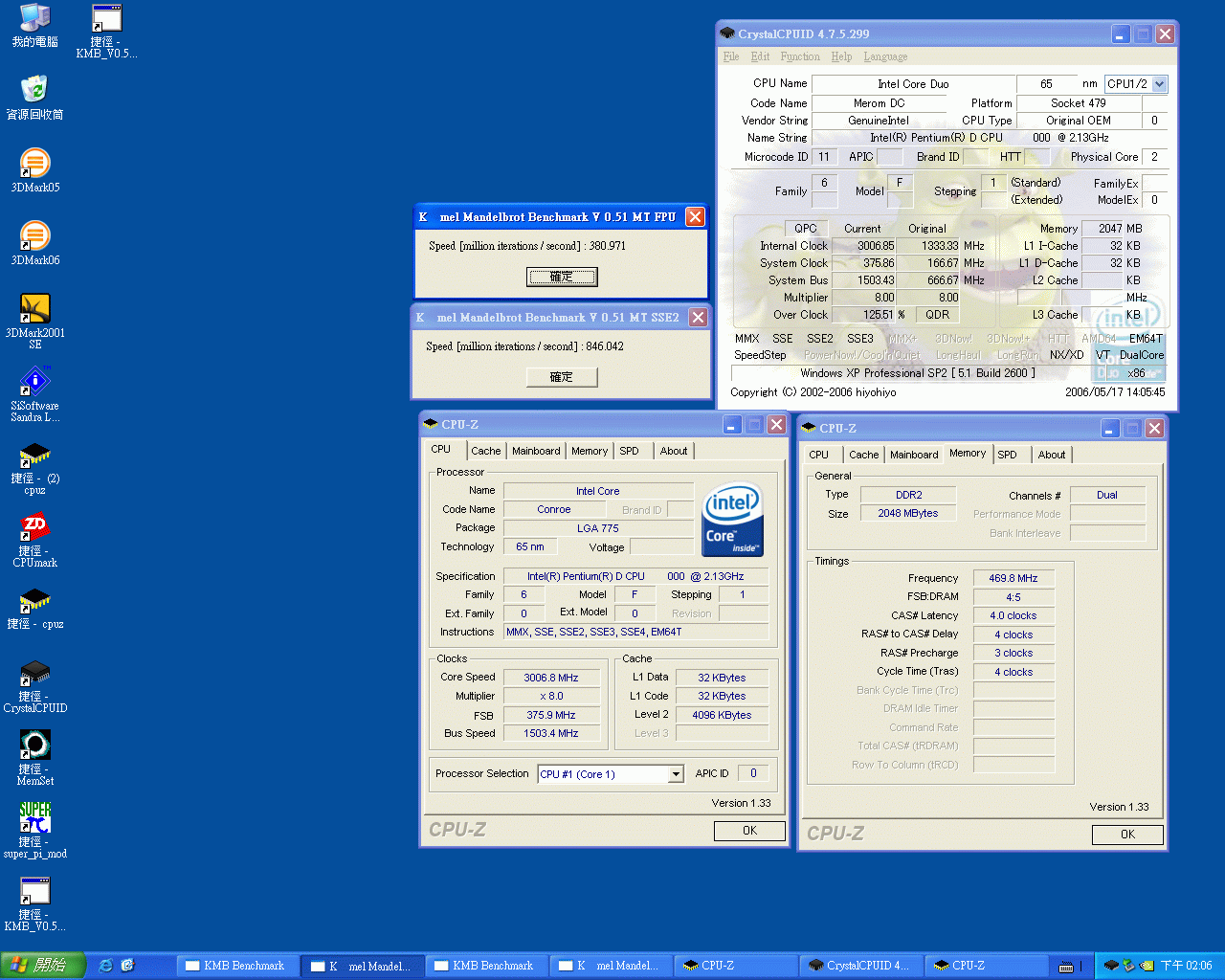Click OK in the CPU-Z Memory window

coord(1127,835)
